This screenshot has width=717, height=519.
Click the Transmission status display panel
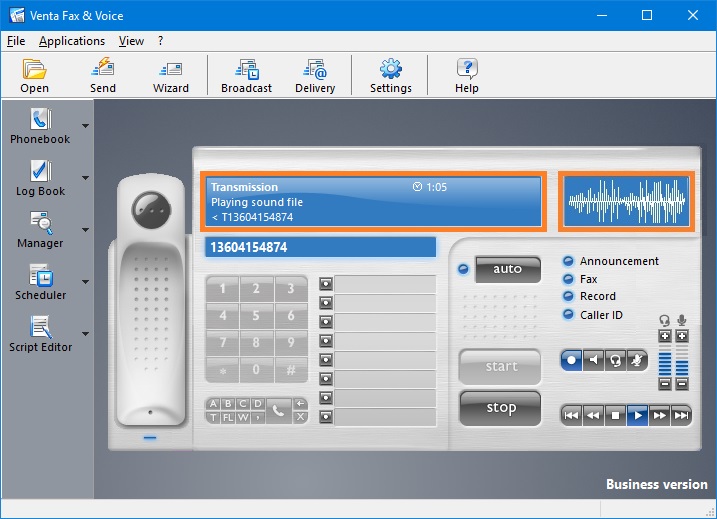tap(373, 201)
